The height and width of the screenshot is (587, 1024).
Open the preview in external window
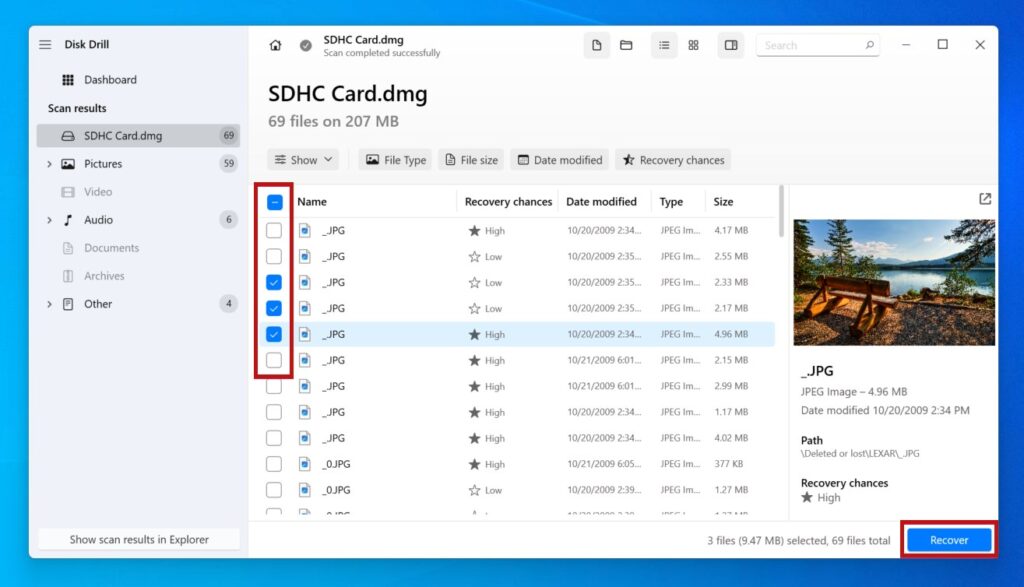[984, 199]
